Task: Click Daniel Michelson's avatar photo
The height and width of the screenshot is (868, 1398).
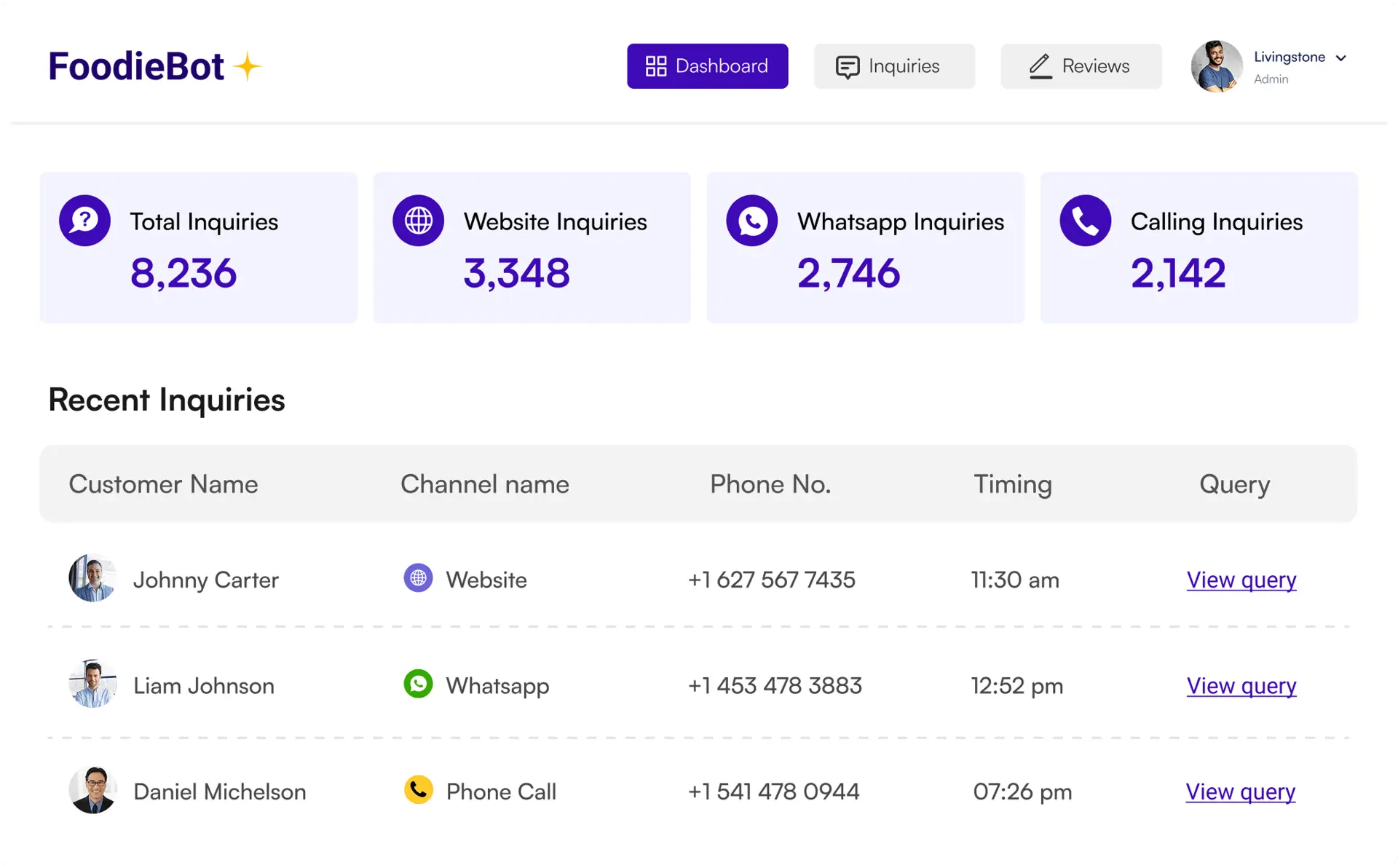Action: click(x=92, y=790)
